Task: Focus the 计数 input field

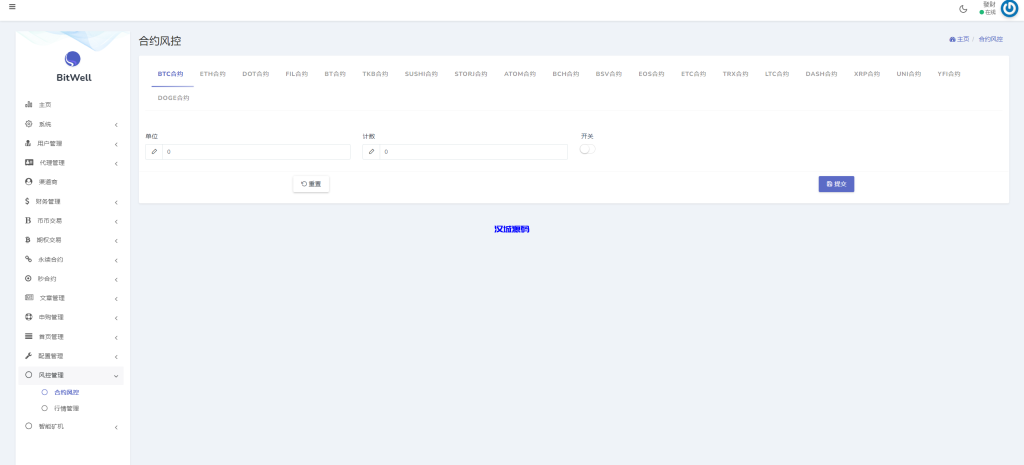Action: coord(473,152)
